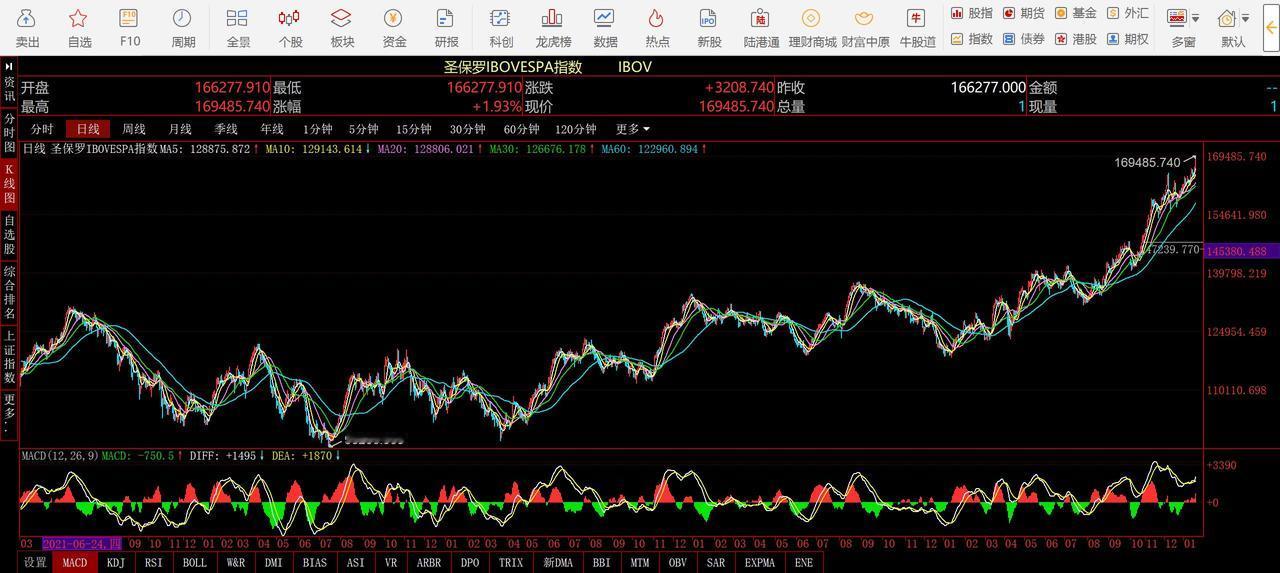This screenshot has height=573, width=1280.
Task: Click the 热点 flame icon
Action: 657,19
